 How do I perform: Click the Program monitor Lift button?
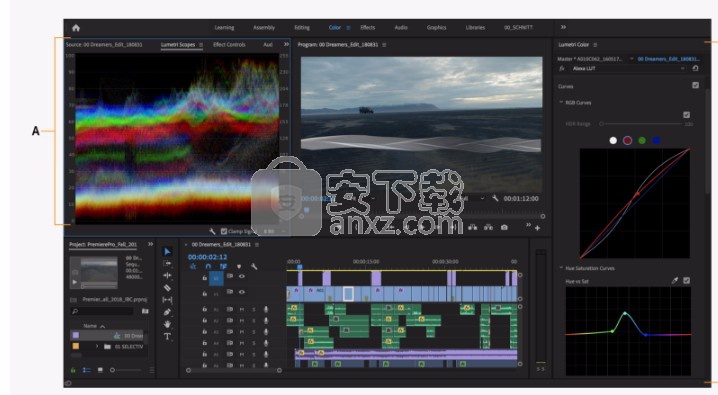(473, 227)
